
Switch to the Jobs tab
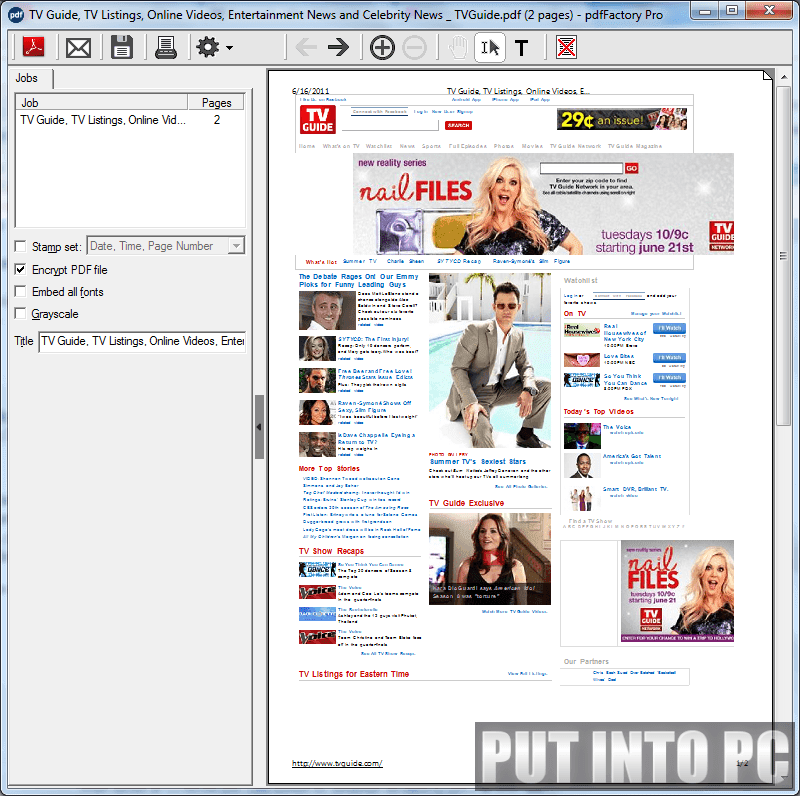27,78
